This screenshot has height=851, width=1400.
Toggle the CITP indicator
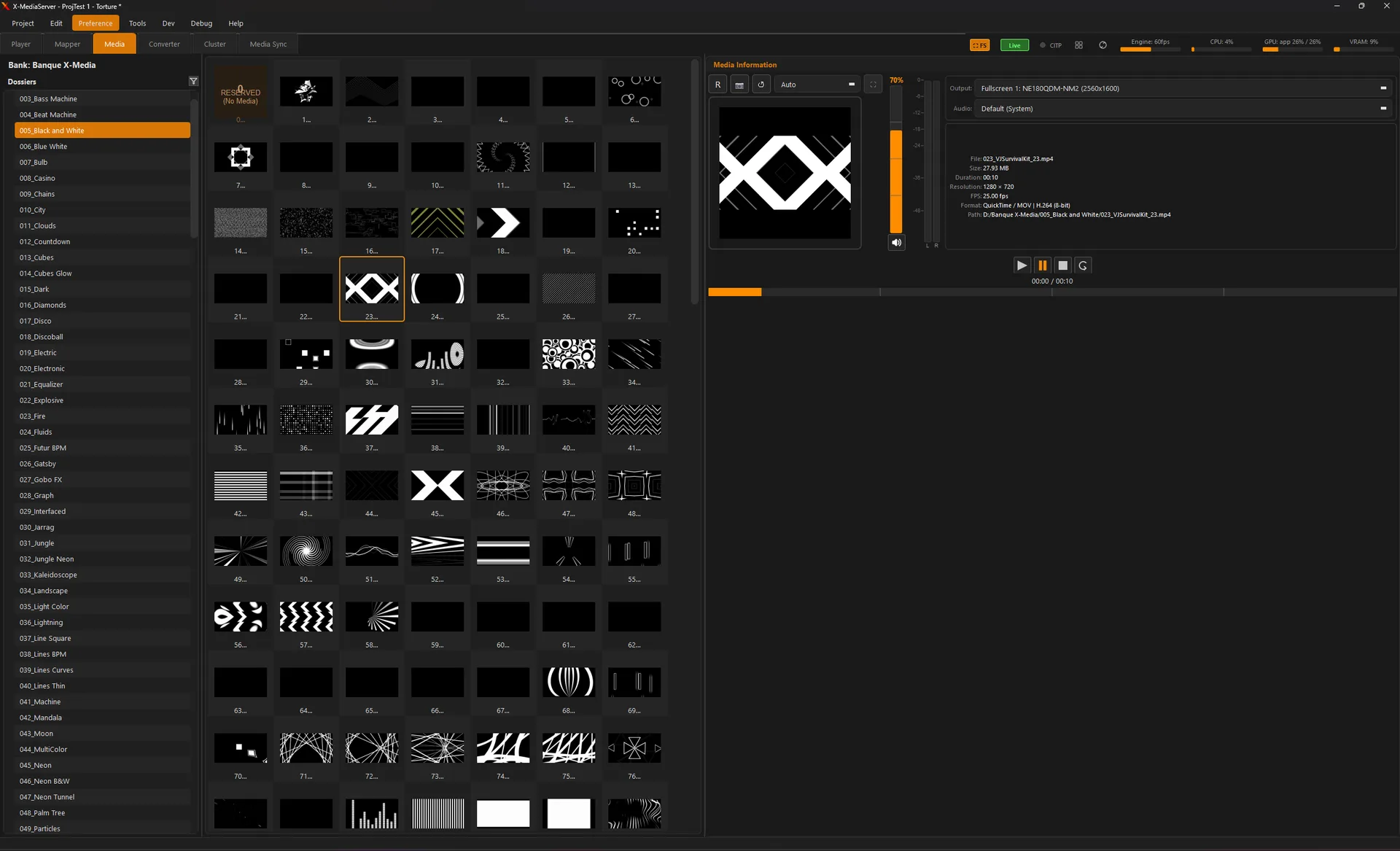pyautogui.click(x=1051, y=45)
